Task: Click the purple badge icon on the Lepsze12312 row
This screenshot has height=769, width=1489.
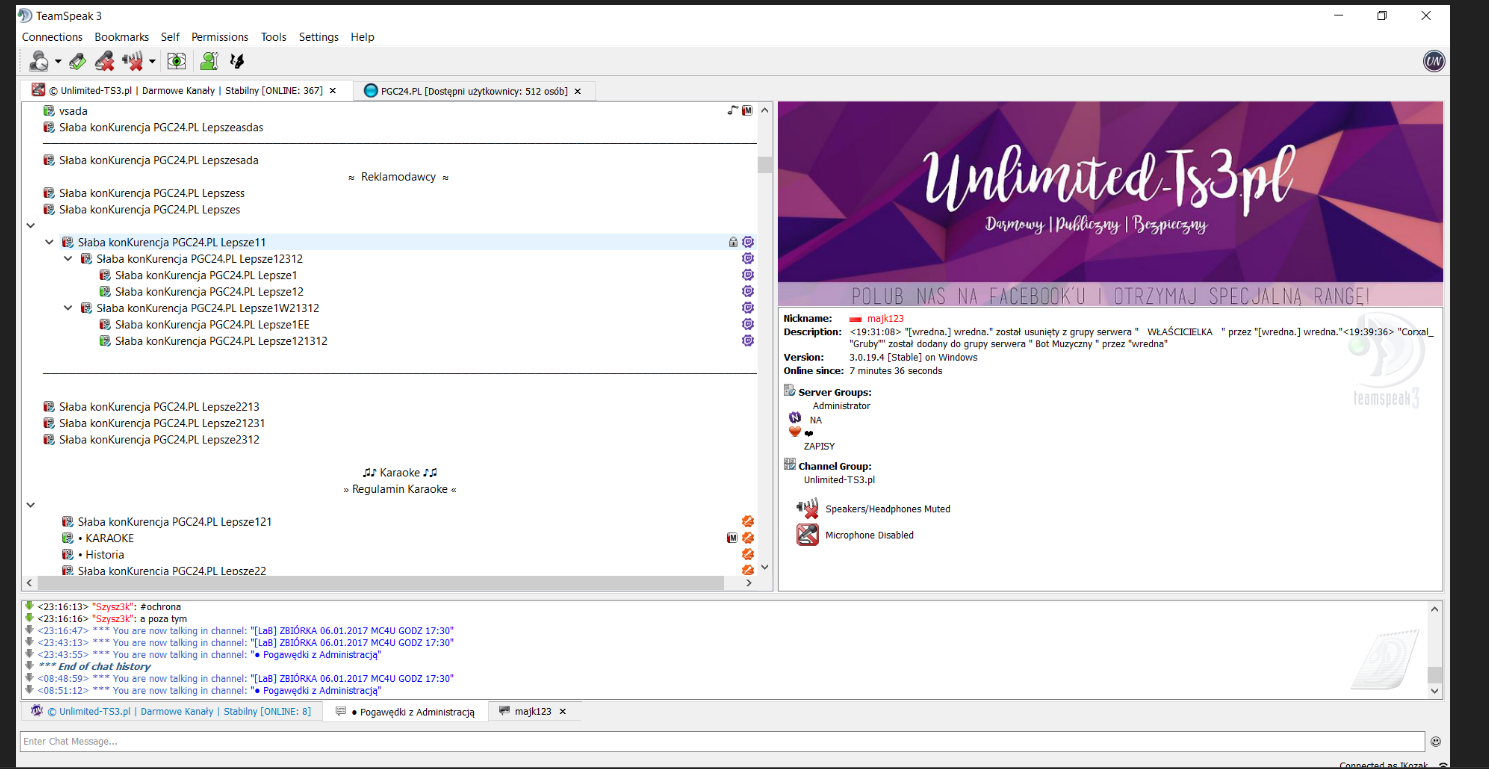Action: tap(747, 259)
